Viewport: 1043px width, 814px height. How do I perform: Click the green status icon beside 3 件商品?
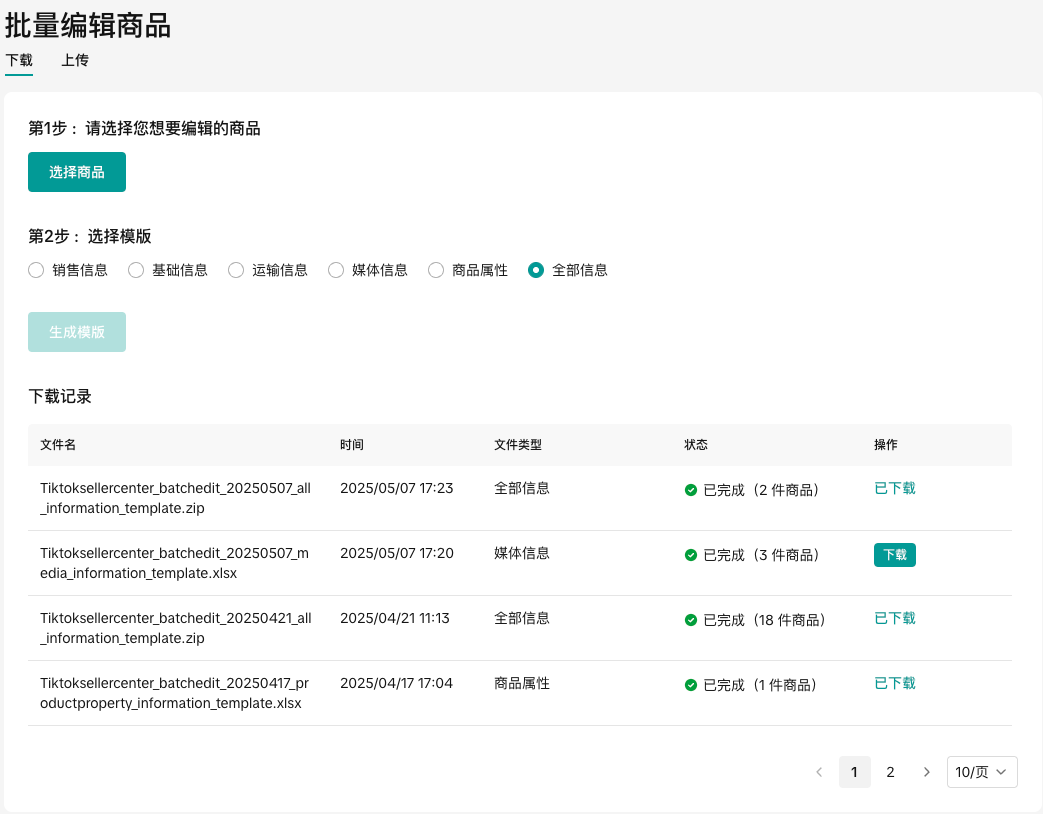(x=690, y=555)
